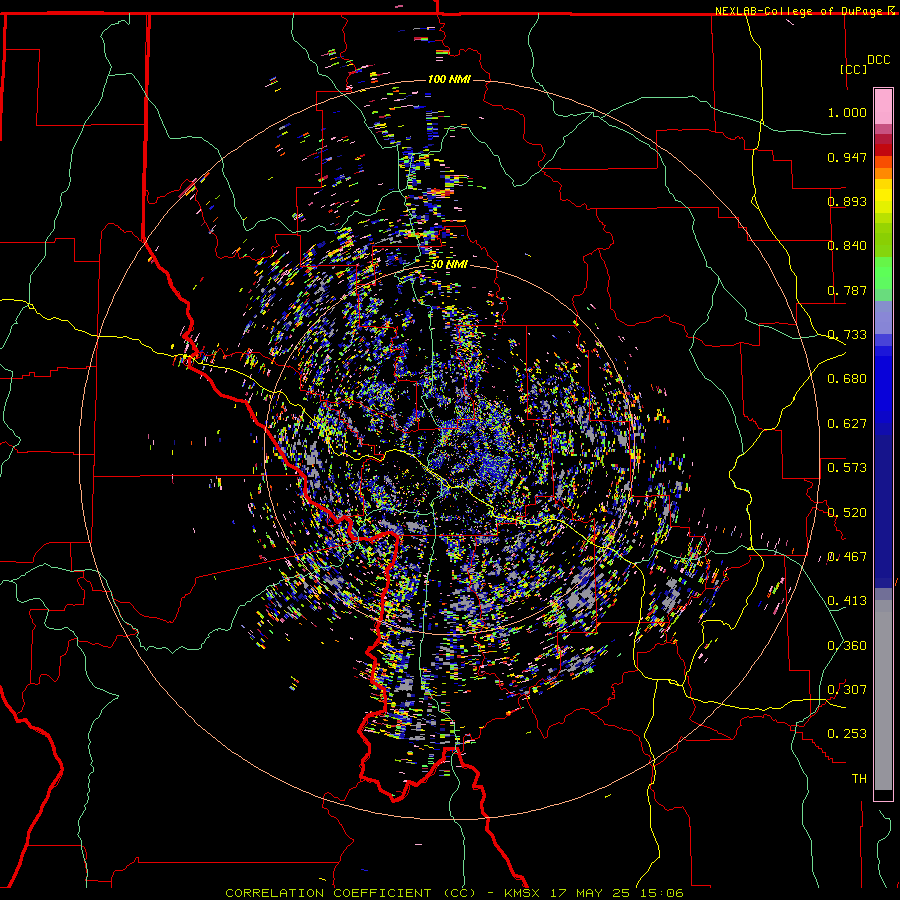Select the 0.627 legend value
The image size is (900, 900).
point(847,424)
